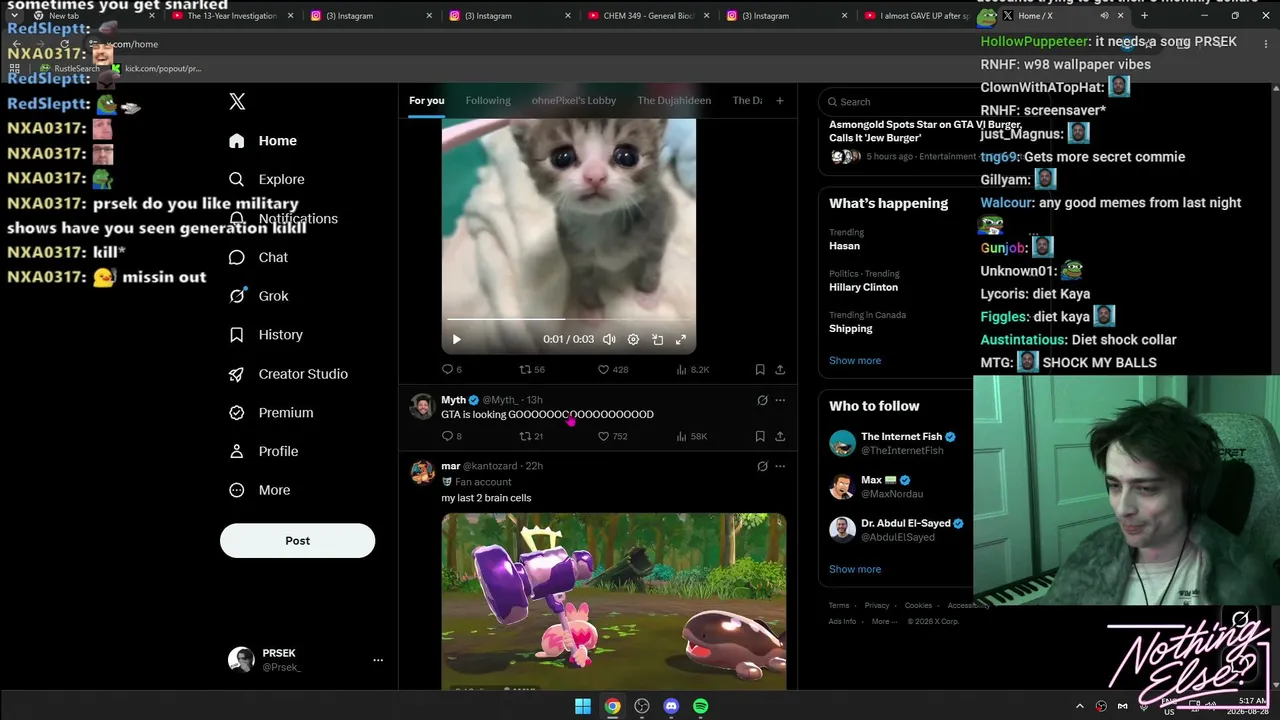
Task: Switch to ohnePixel's Lobby tab
Action: click(574, 100)
